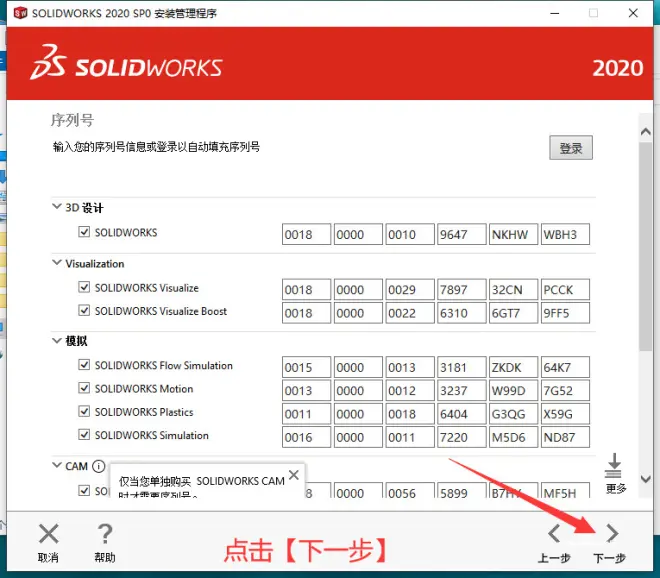Click Visualize Boost field containing 9FF5

pyautogui.click(x=565, y=313)
